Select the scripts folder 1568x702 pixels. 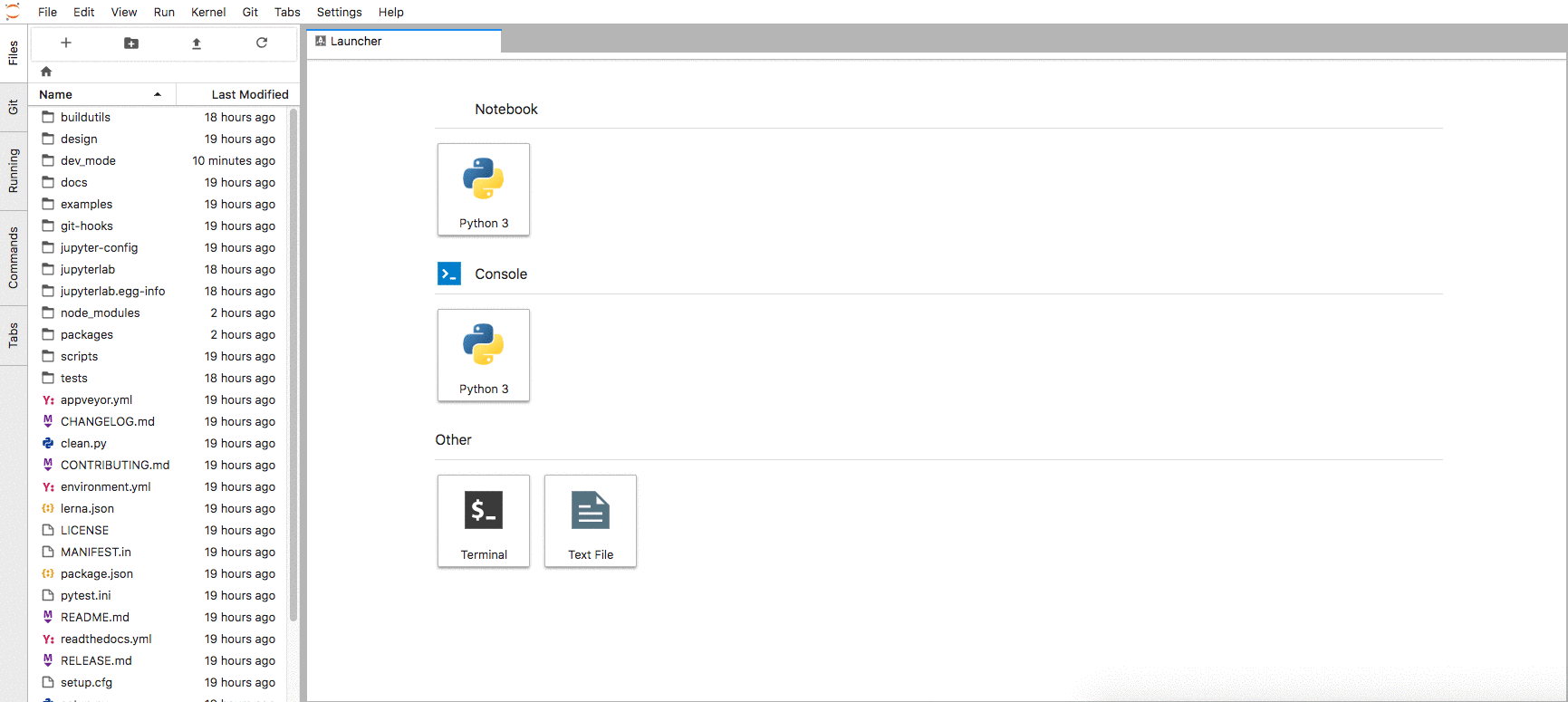[158, 356]
